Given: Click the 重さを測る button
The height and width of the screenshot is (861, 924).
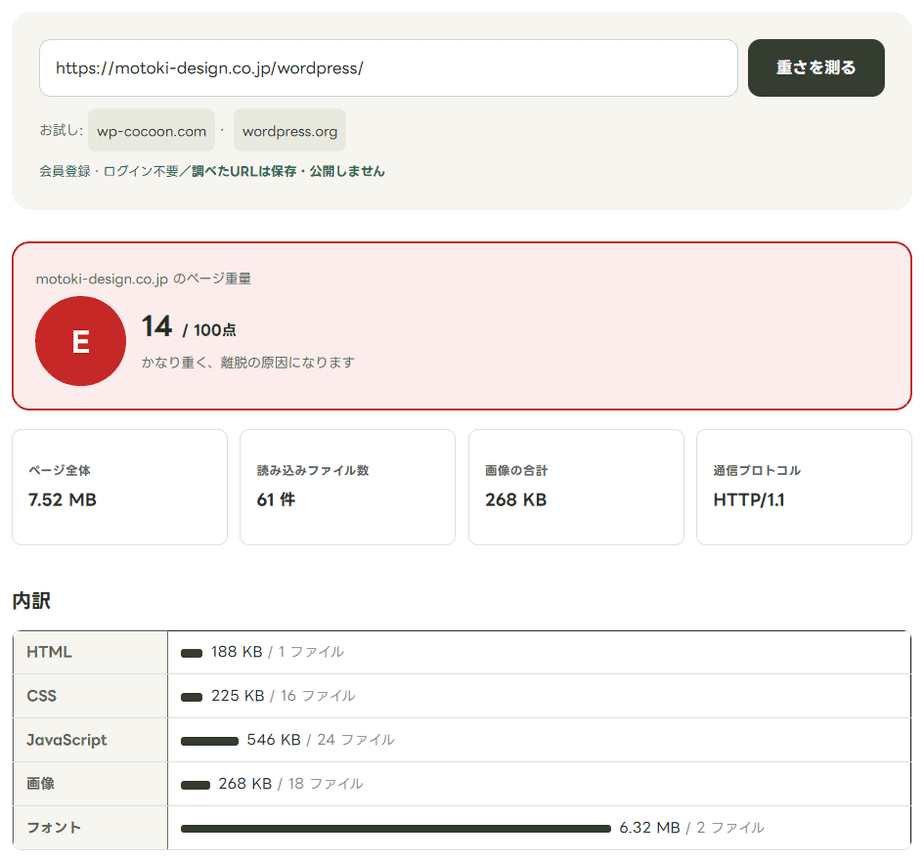Looking at the screenshot, I should pos(816,68).
